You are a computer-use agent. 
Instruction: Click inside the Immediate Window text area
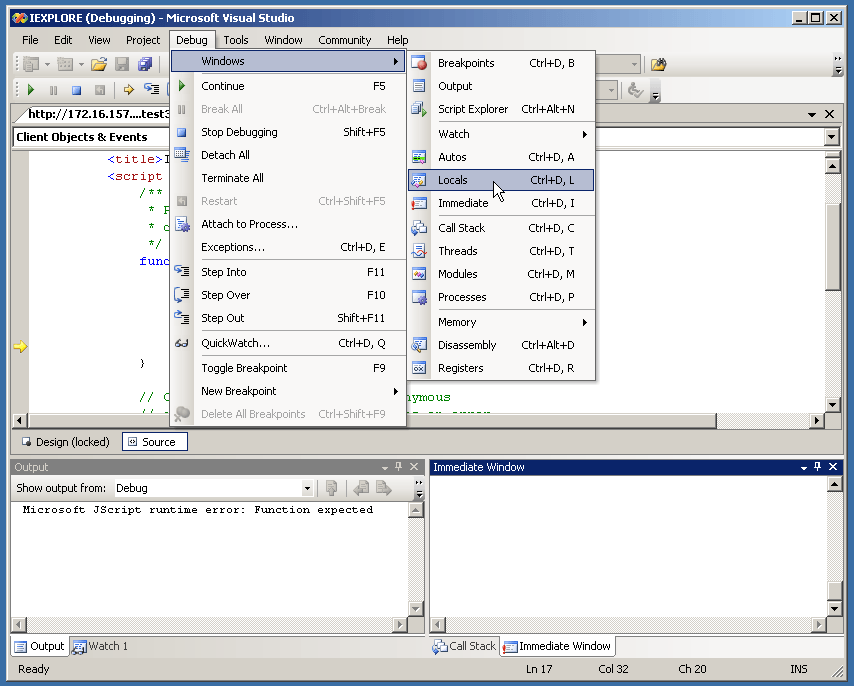pyautogui.click(x=628, y=546)
